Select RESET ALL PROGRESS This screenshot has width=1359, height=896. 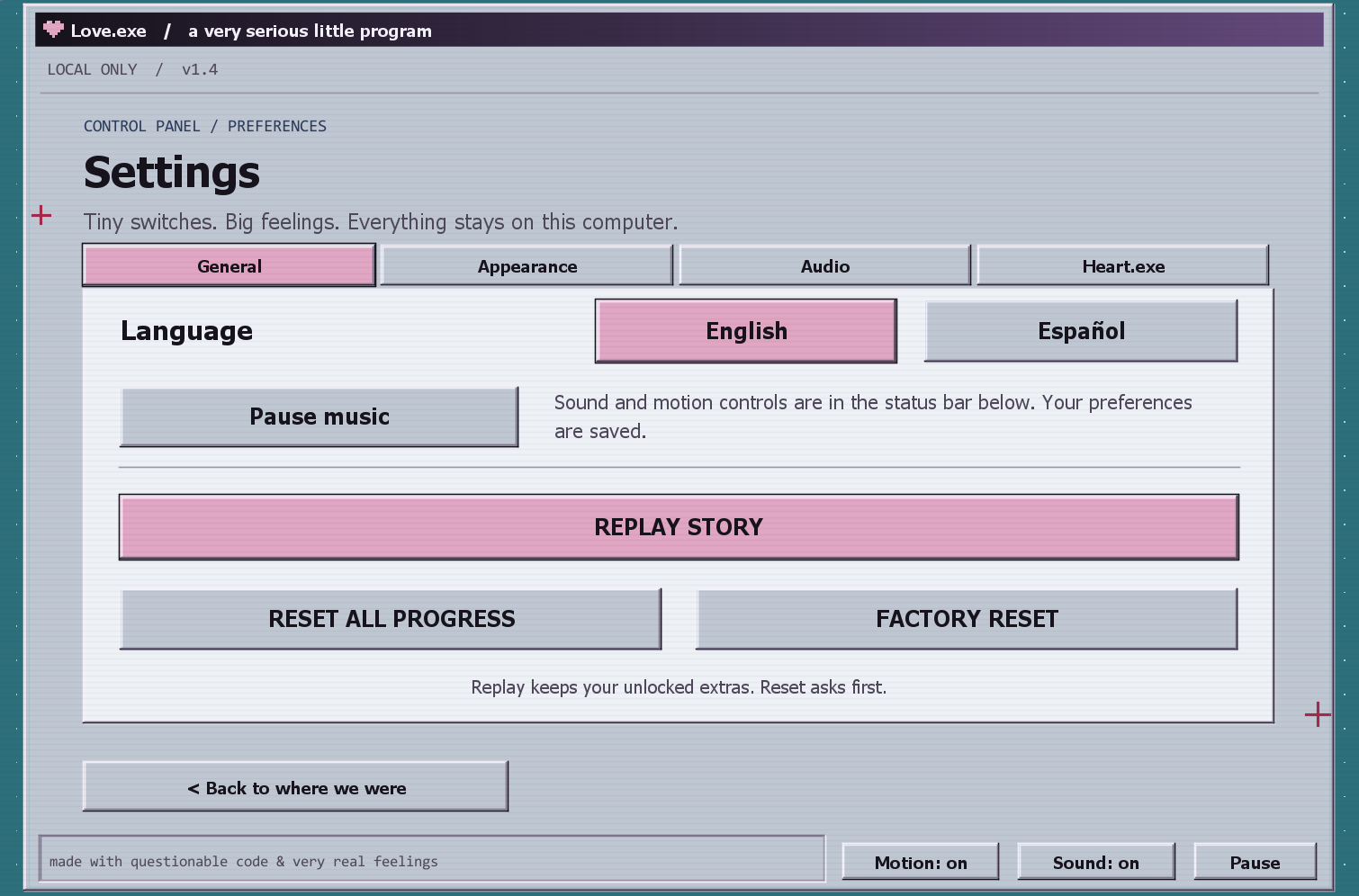[x=391, y=619]
